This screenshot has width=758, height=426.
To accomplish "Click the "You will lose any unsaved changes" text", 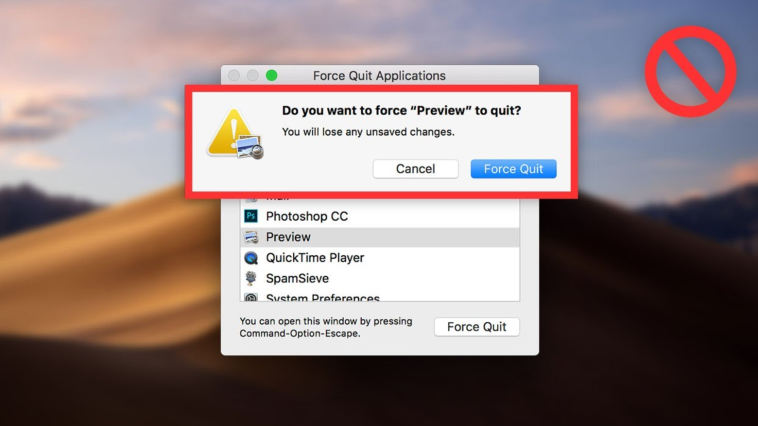I will tap(368, 132).
